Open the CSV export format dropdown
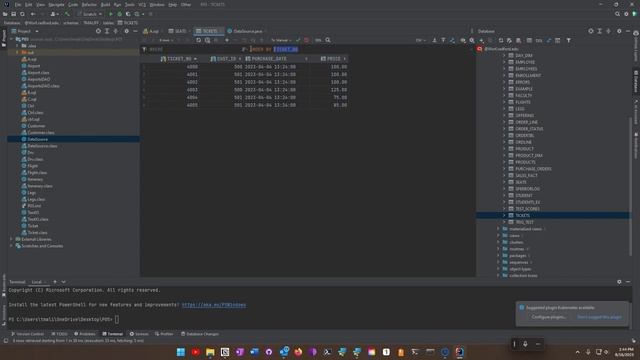640x360 pixels. tap(420, 40)
